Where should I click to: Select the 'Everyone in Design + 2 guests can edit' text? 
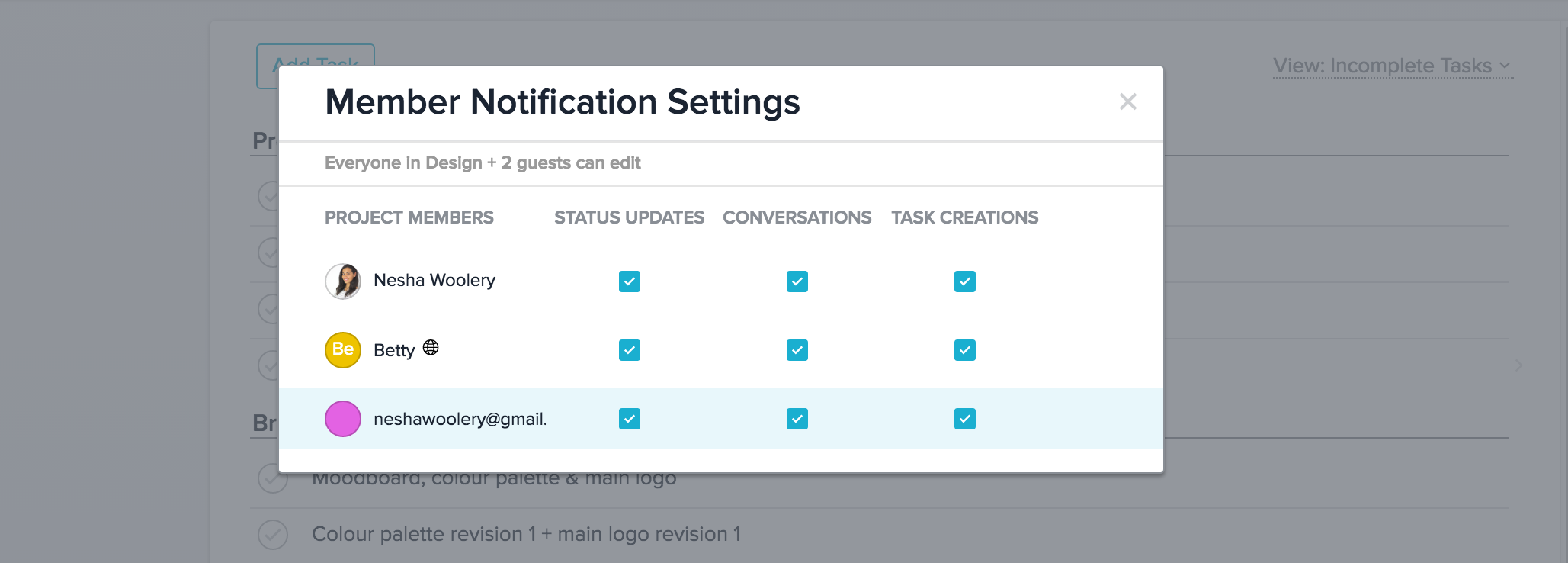coord(483,162)
